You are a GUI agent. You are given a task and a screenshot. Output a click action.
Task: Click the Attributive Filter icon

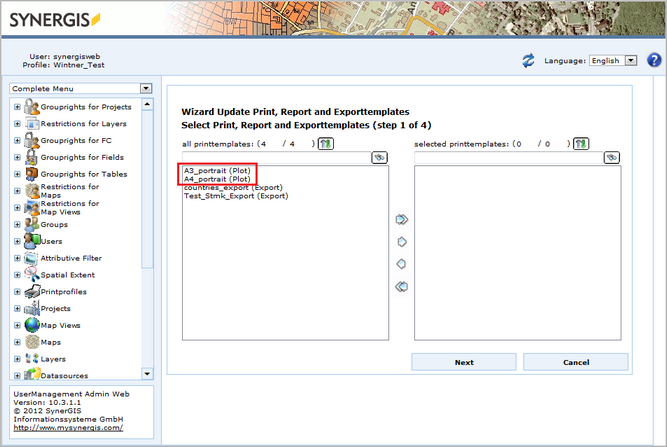(x=31, y=258)
